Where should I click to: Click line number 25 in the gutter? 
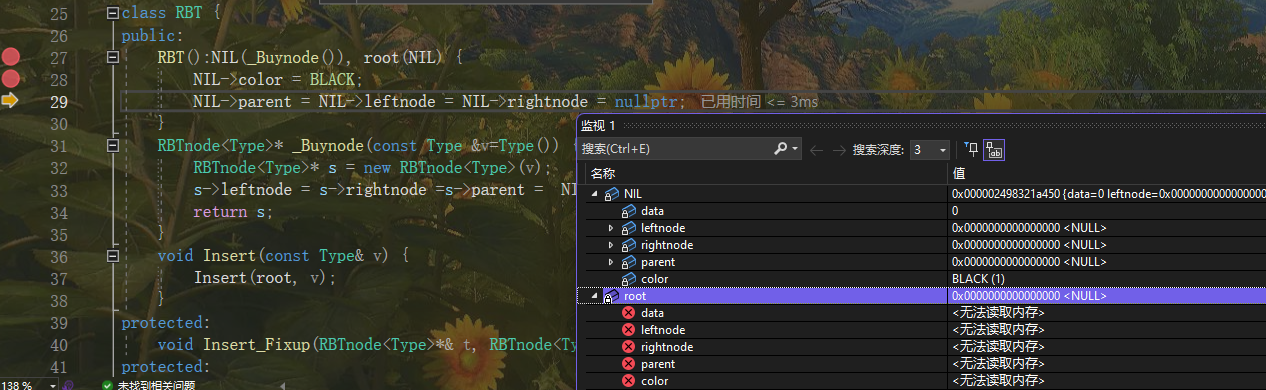coord(59,14)
